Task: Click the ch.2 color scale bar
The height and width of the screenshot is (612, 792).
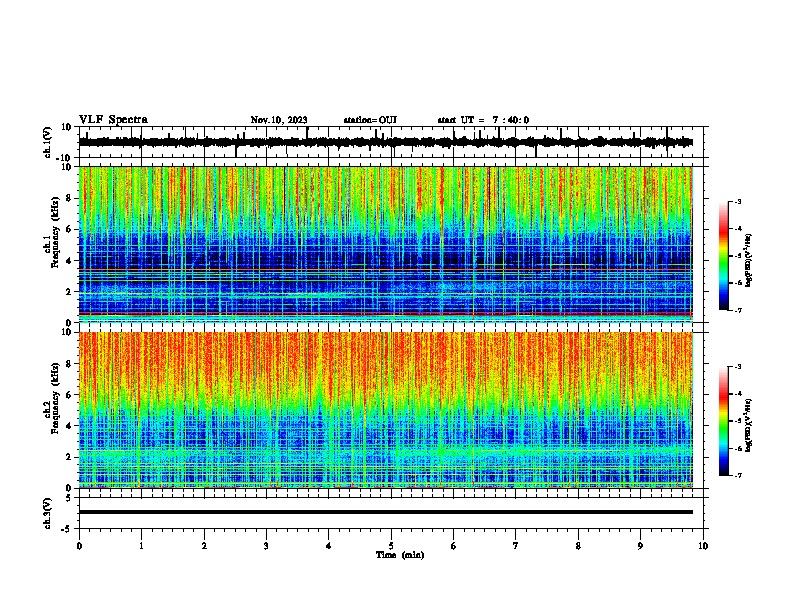Action: point(723,421)
